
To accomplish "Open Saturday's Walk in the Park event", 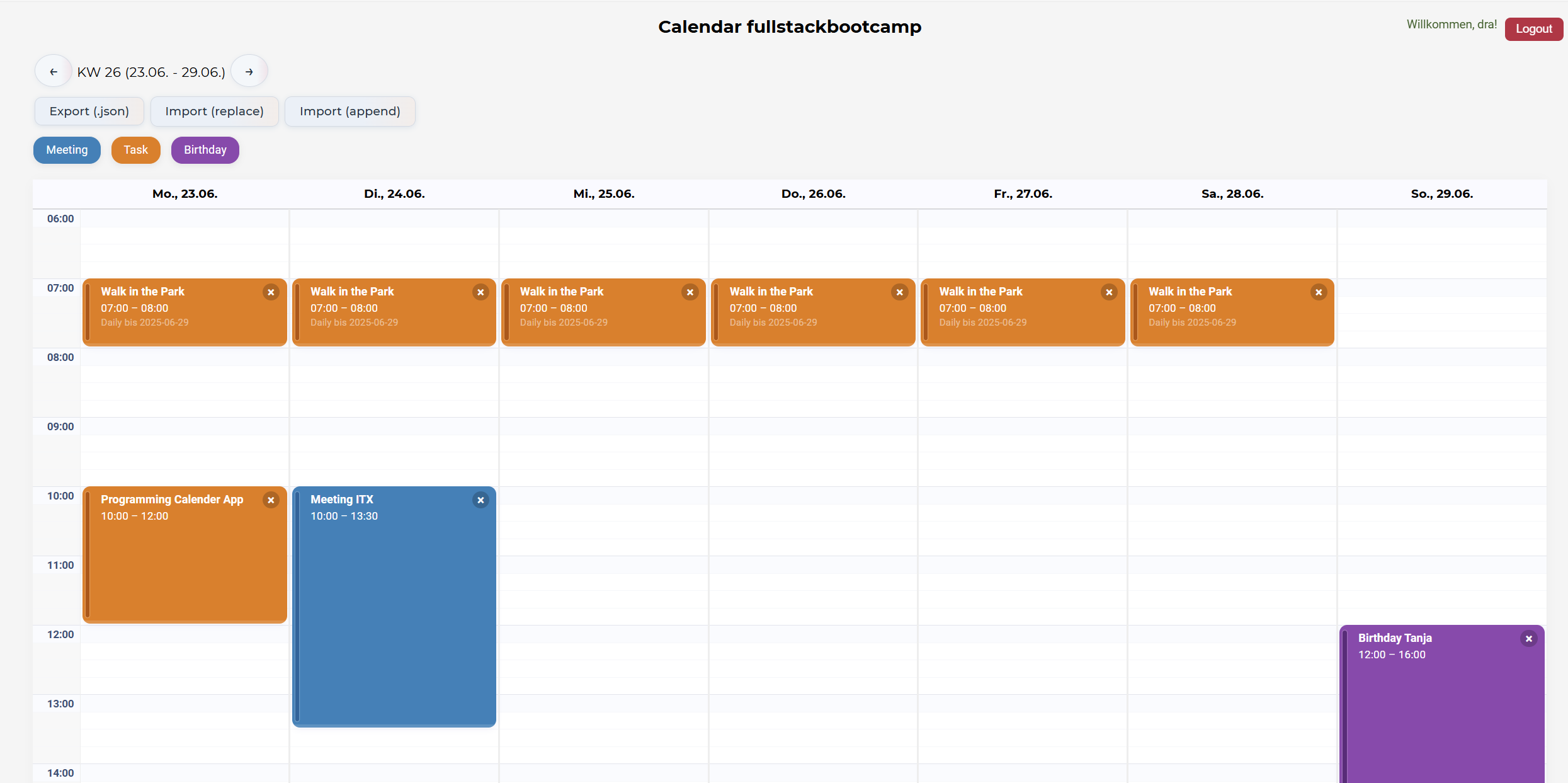I will 1232,312.
